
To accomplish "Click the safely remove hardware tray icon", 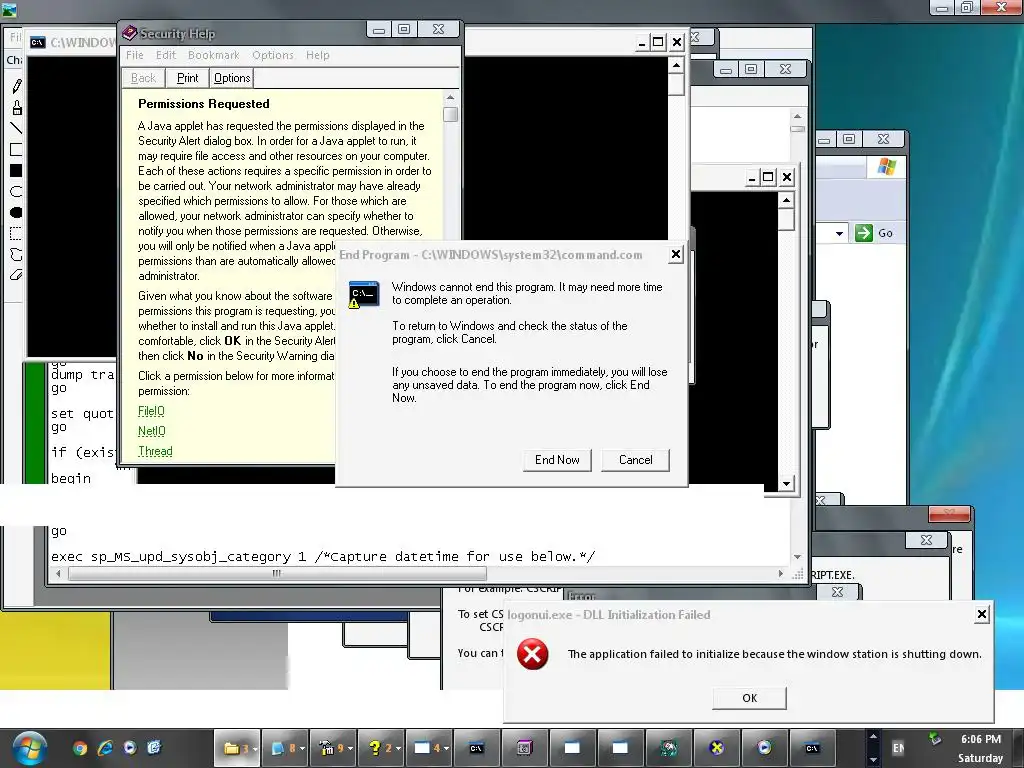I will (935, 739).
